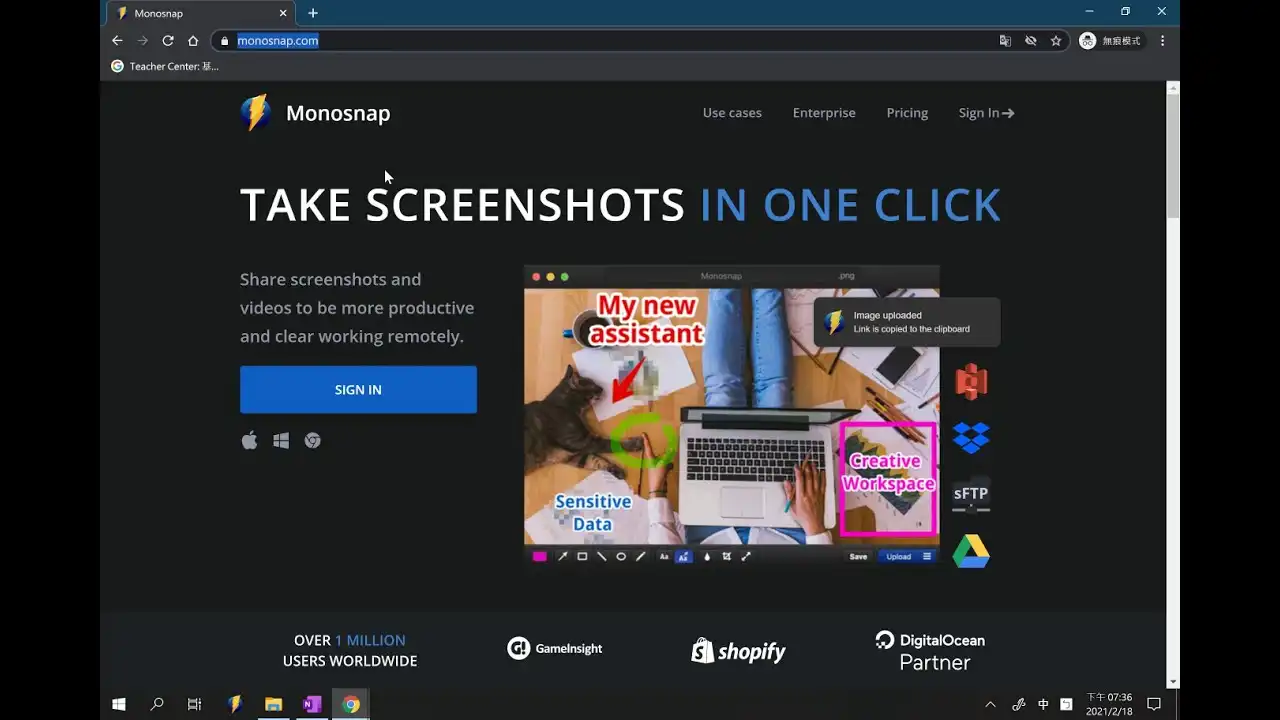Open the Enterprise navigation link
Image resolution: width=1280 pixels, height=720 pixels.
[824, 113]
